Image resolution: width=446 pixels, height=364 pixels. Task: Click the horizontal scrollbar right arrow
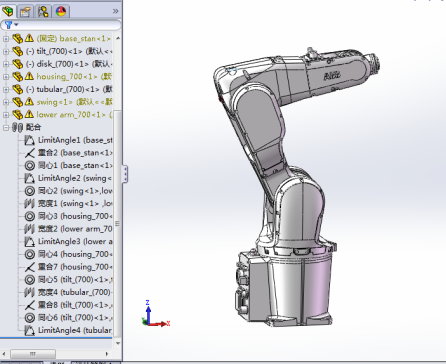[107, 354]
